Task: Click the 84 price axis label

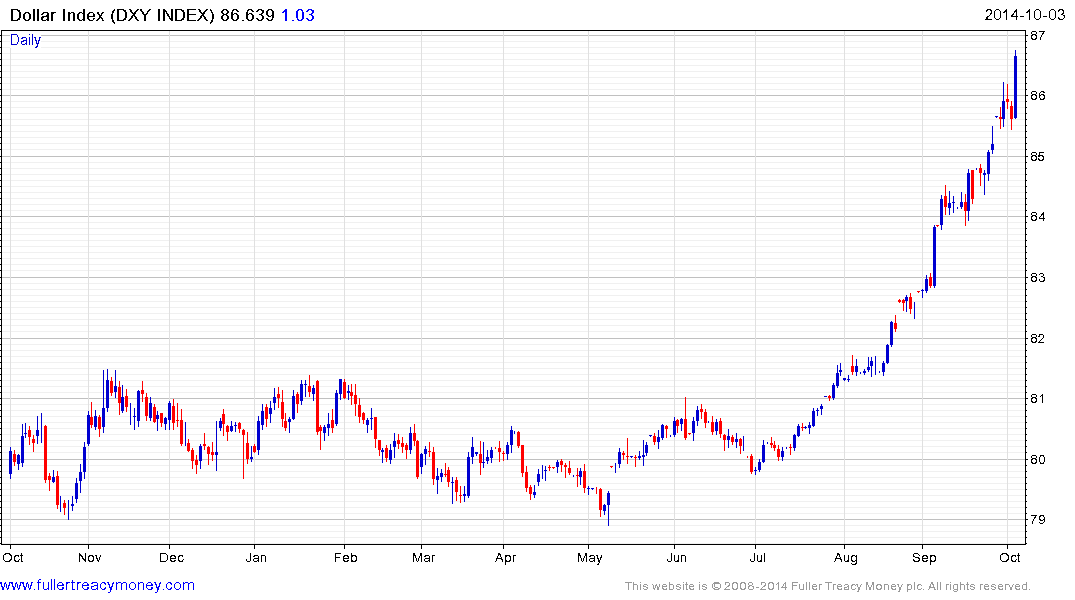Action: (1037, 217)
